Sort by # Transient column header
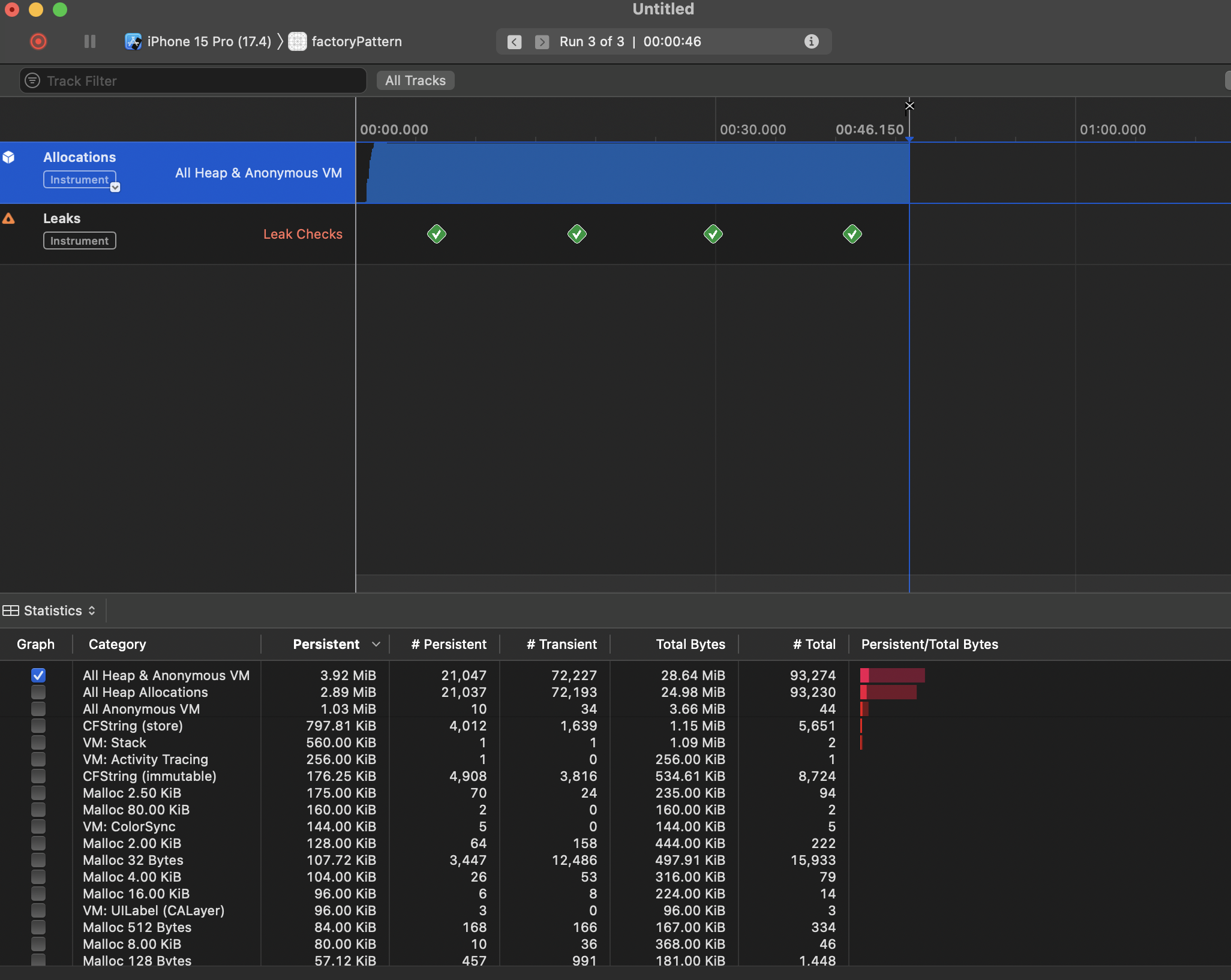1231x980 pixels. point(562,644)
